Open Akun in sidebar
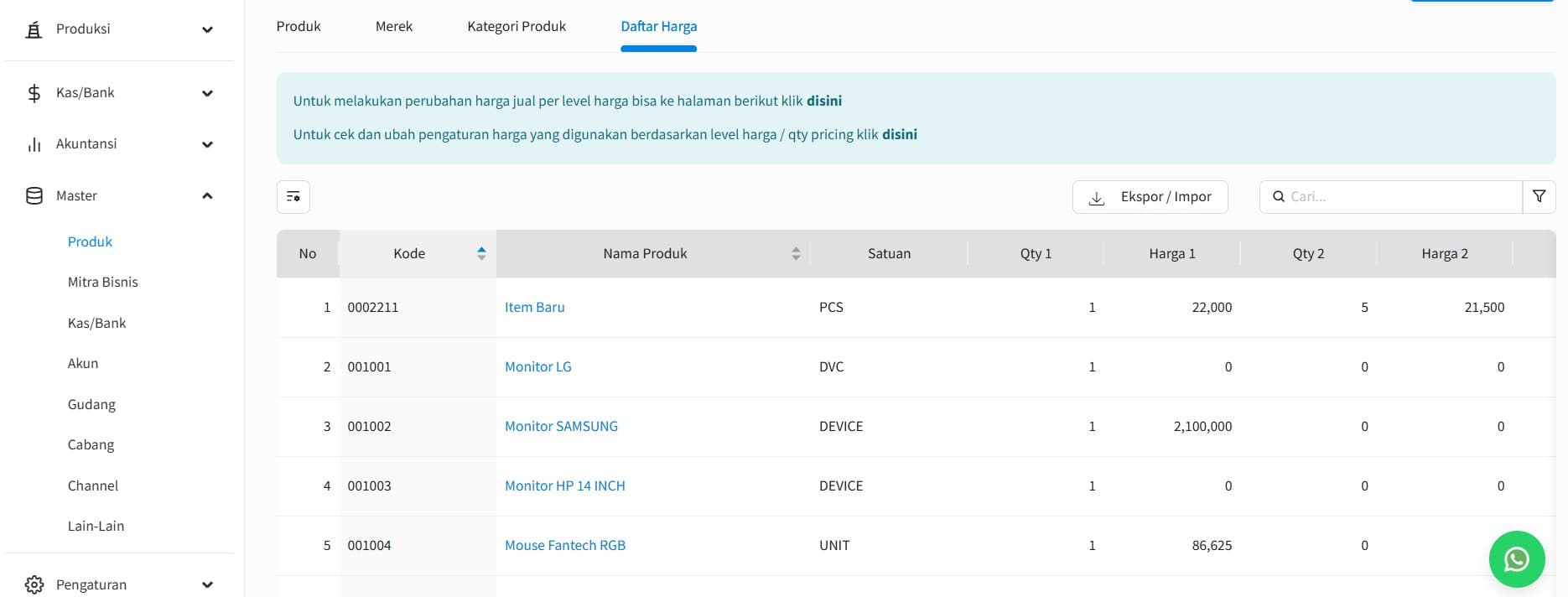The width and height of the screenshot is (1568, 597). point(83,363)
